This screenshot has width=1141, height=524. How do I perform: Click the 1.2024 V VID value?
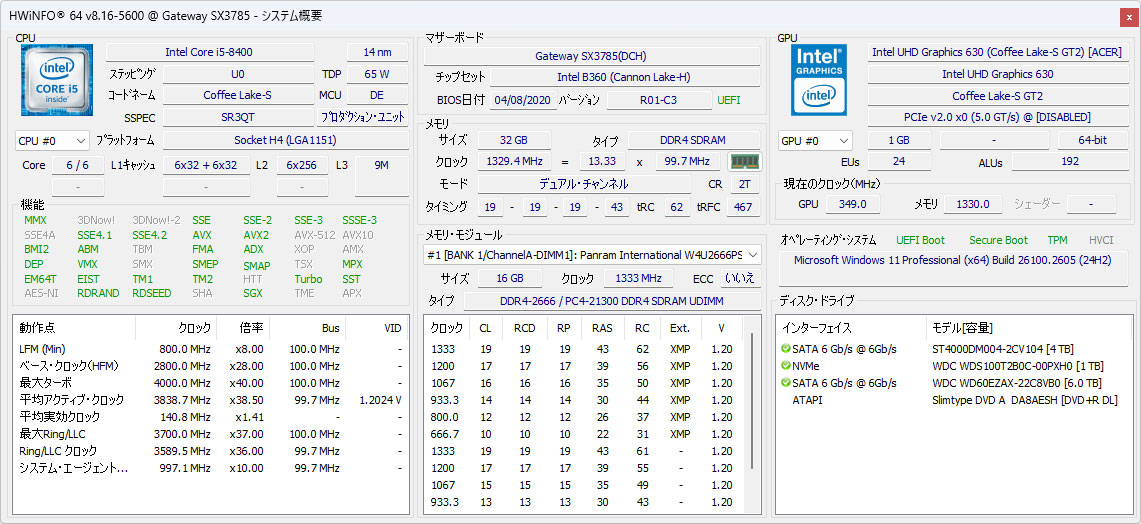tap(381, 400)
